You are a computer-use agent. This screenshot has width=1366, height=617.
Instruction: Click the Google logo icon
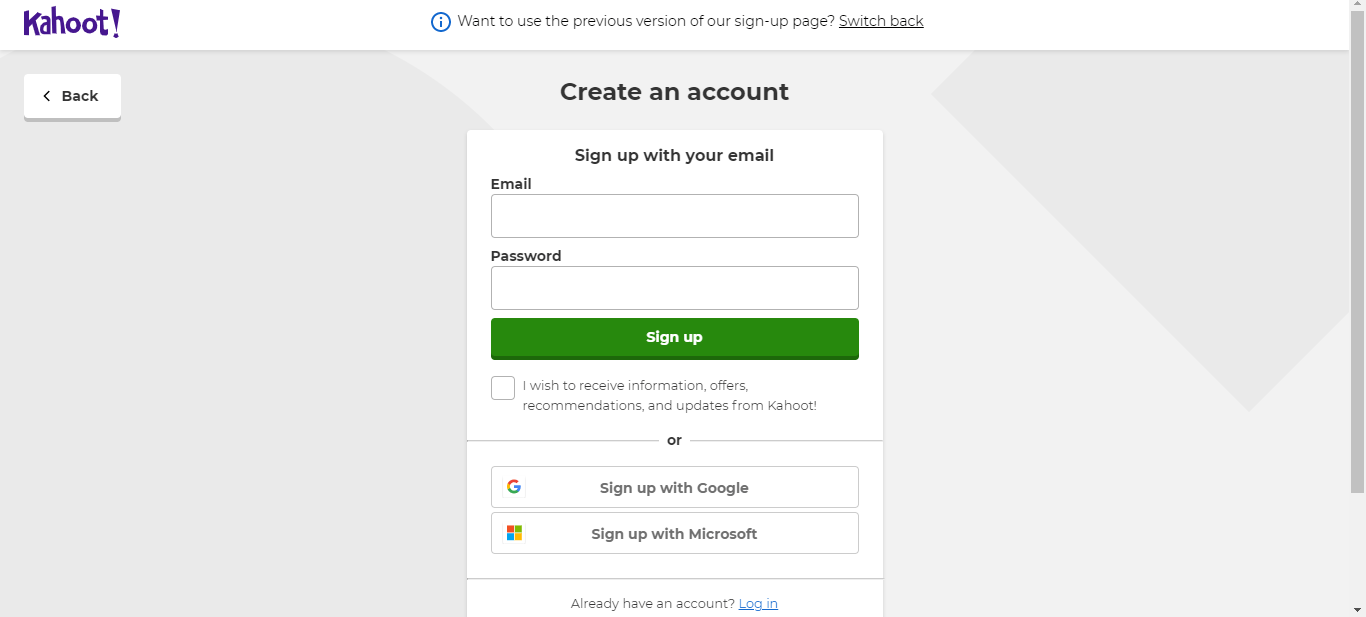[x=514, y=487]
